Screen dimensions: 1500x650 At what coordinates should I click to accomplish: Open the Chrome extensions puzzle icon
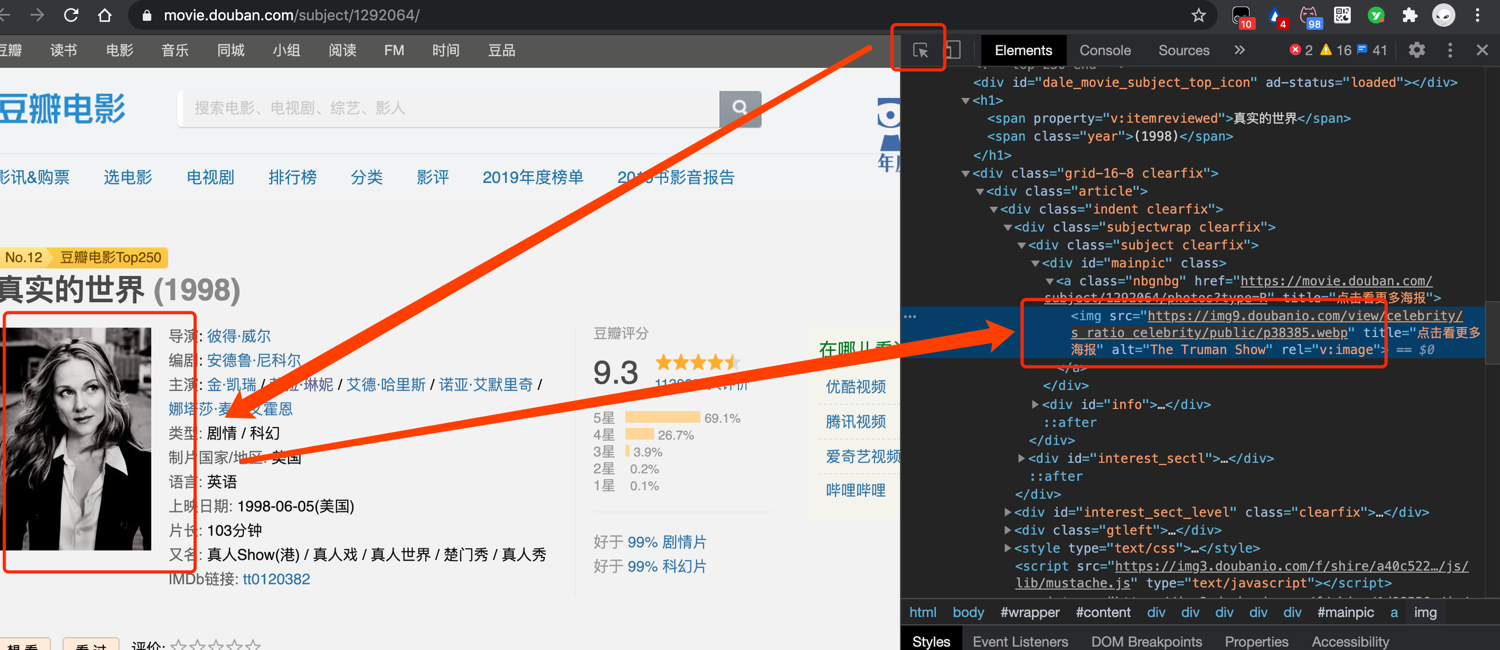click(x=1410, y=15)
